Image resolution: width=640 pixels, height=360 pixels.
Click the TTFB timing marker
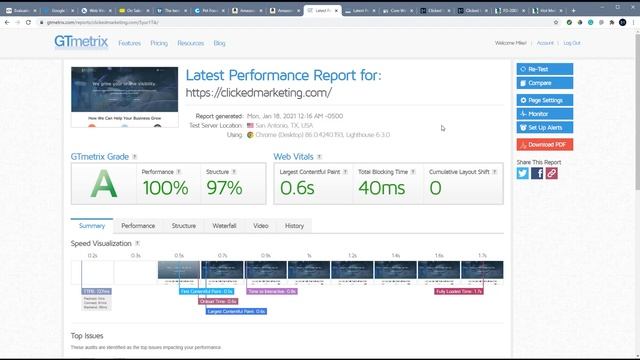click(96, 291)
